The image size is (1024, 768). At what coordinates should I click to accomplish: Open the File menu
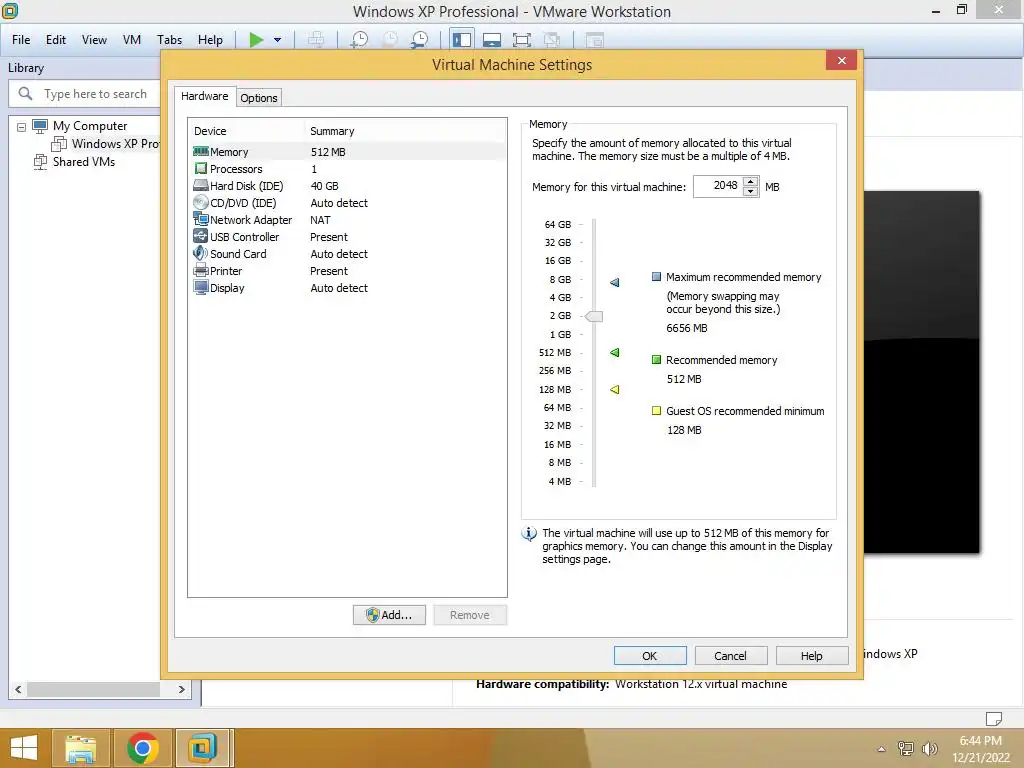coord(21,40)
